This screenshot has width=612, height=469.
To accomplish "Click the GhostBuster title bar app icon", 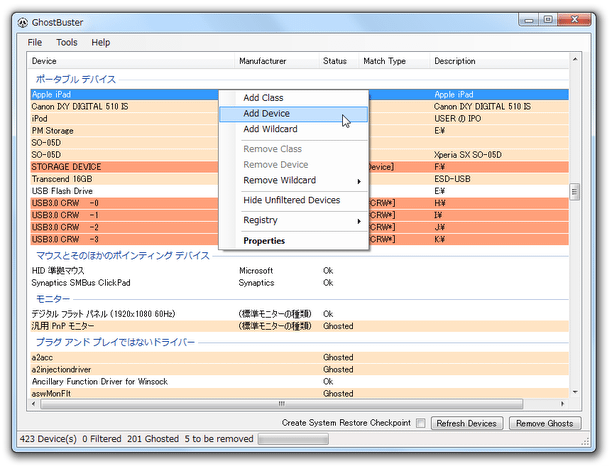I will click(x=23, y=23).
